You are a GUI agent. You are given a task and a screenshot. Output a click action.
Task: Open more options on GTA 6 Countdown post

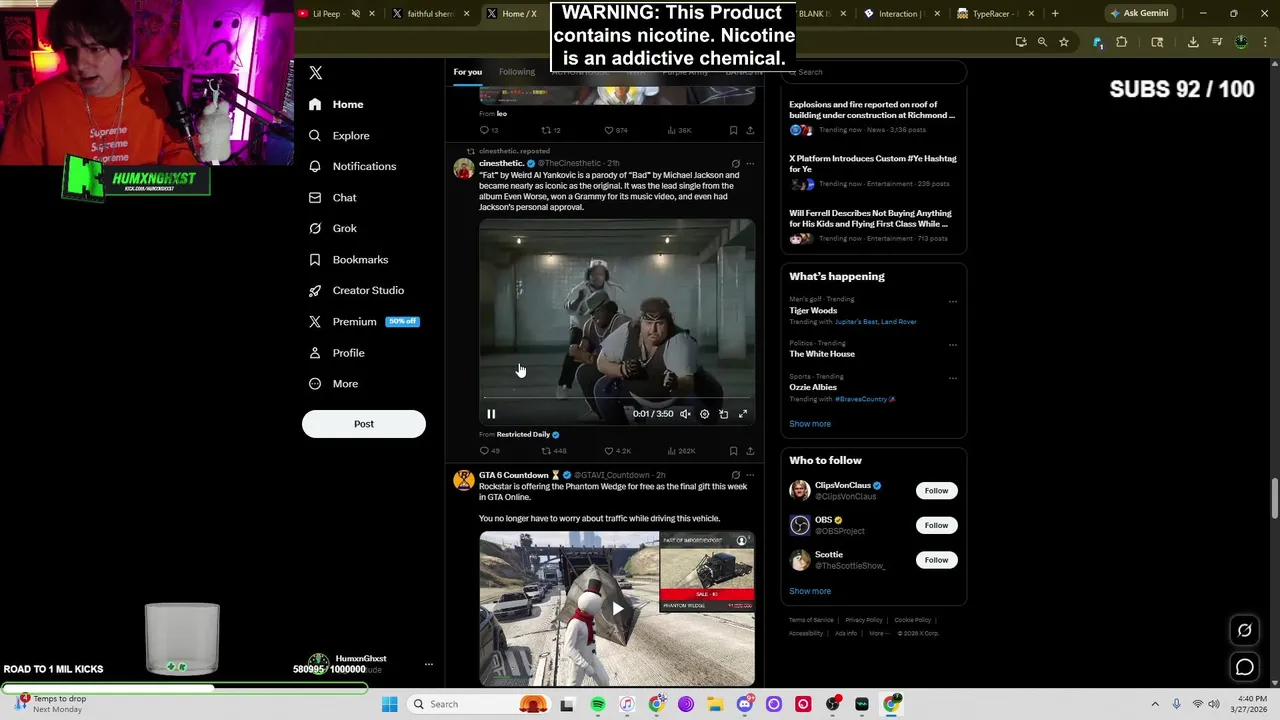click(750, 475)
